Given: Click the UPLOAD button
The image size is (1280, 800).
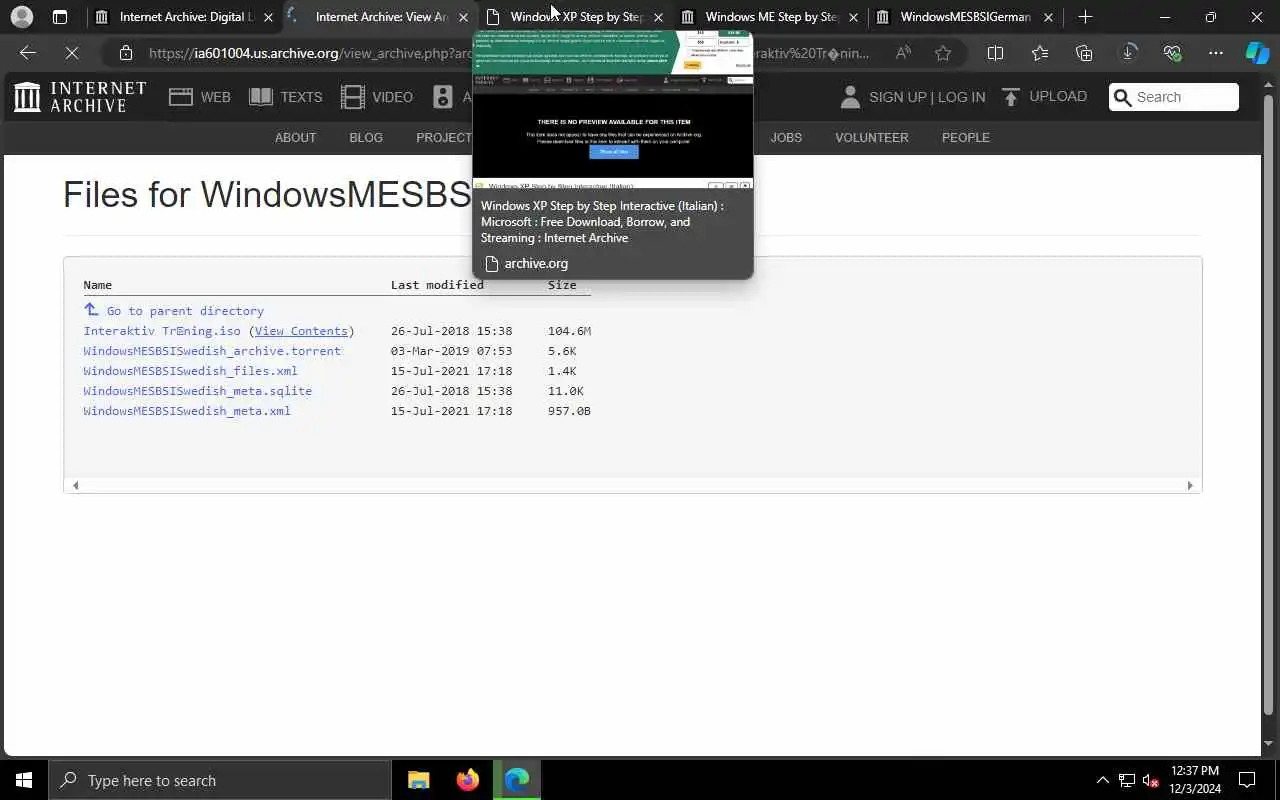Looking at the screenshot, I should (1044, 97).
